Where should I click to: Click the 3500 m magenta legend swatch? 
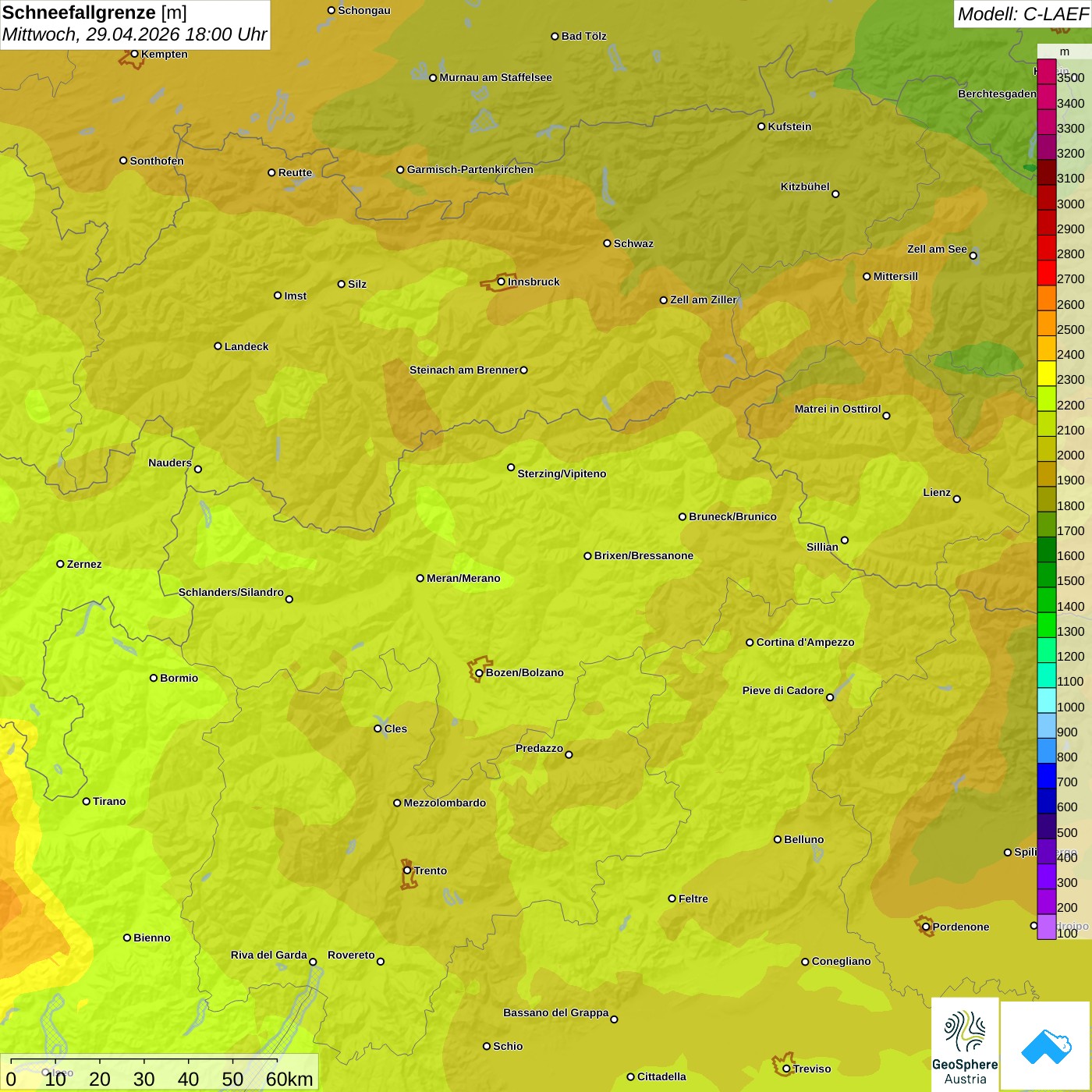click(1046, 72)
